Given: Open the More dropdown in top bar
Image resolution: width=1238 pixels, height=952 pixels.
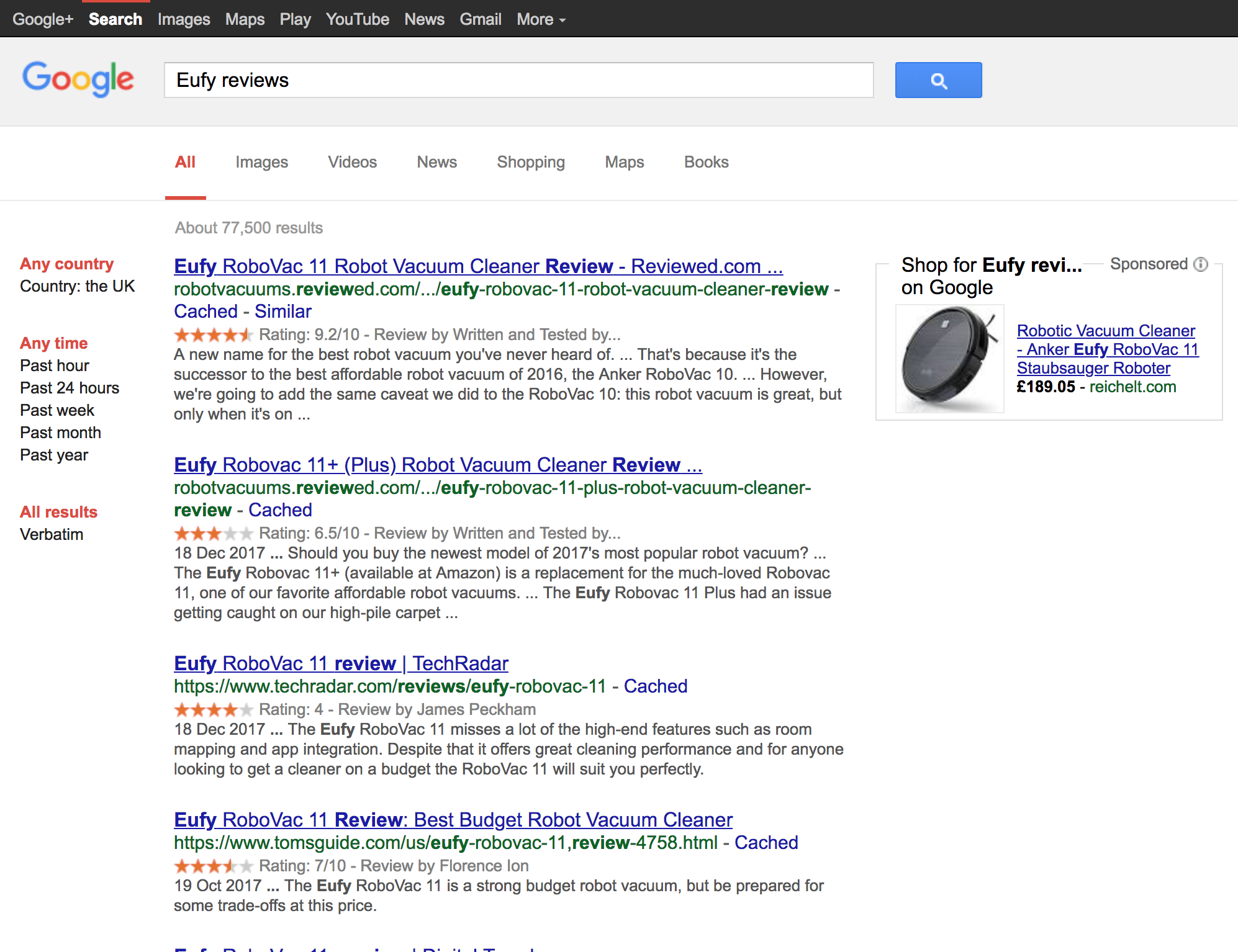Looking at the screenshot, I should tap(541, 19).
